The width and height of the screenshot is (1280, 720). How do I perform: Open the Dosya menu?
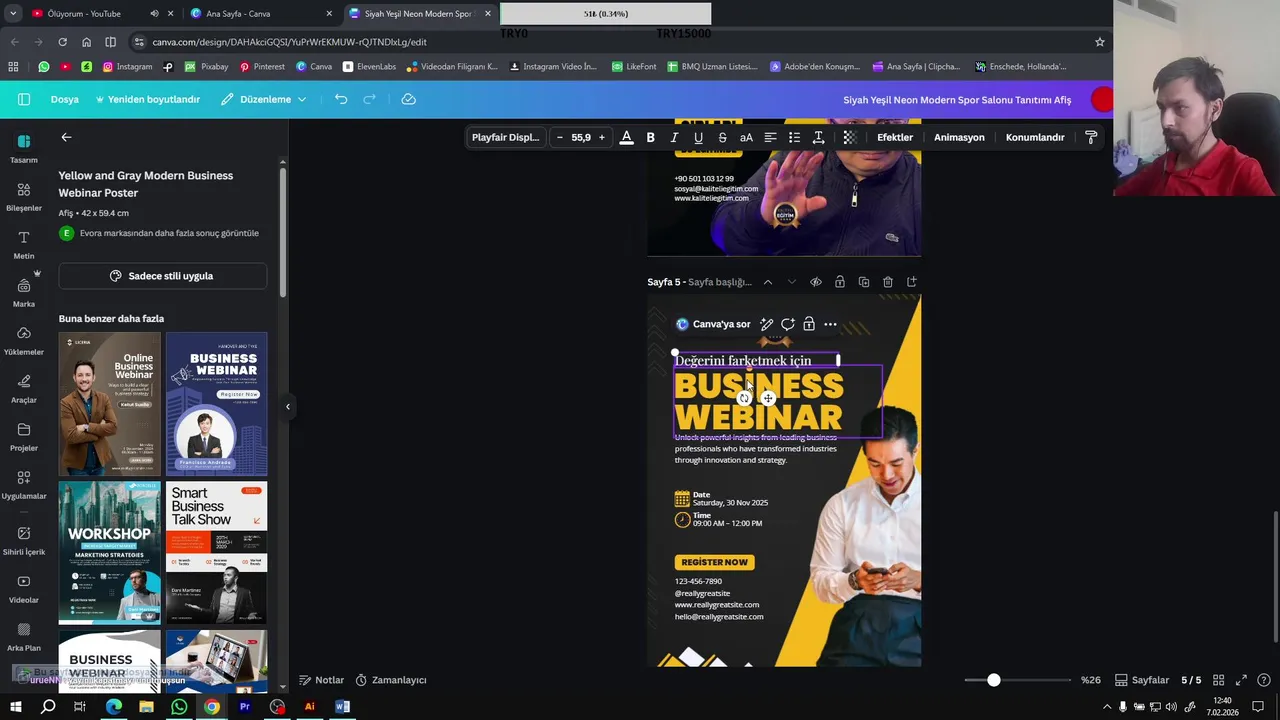coord(65,99)
